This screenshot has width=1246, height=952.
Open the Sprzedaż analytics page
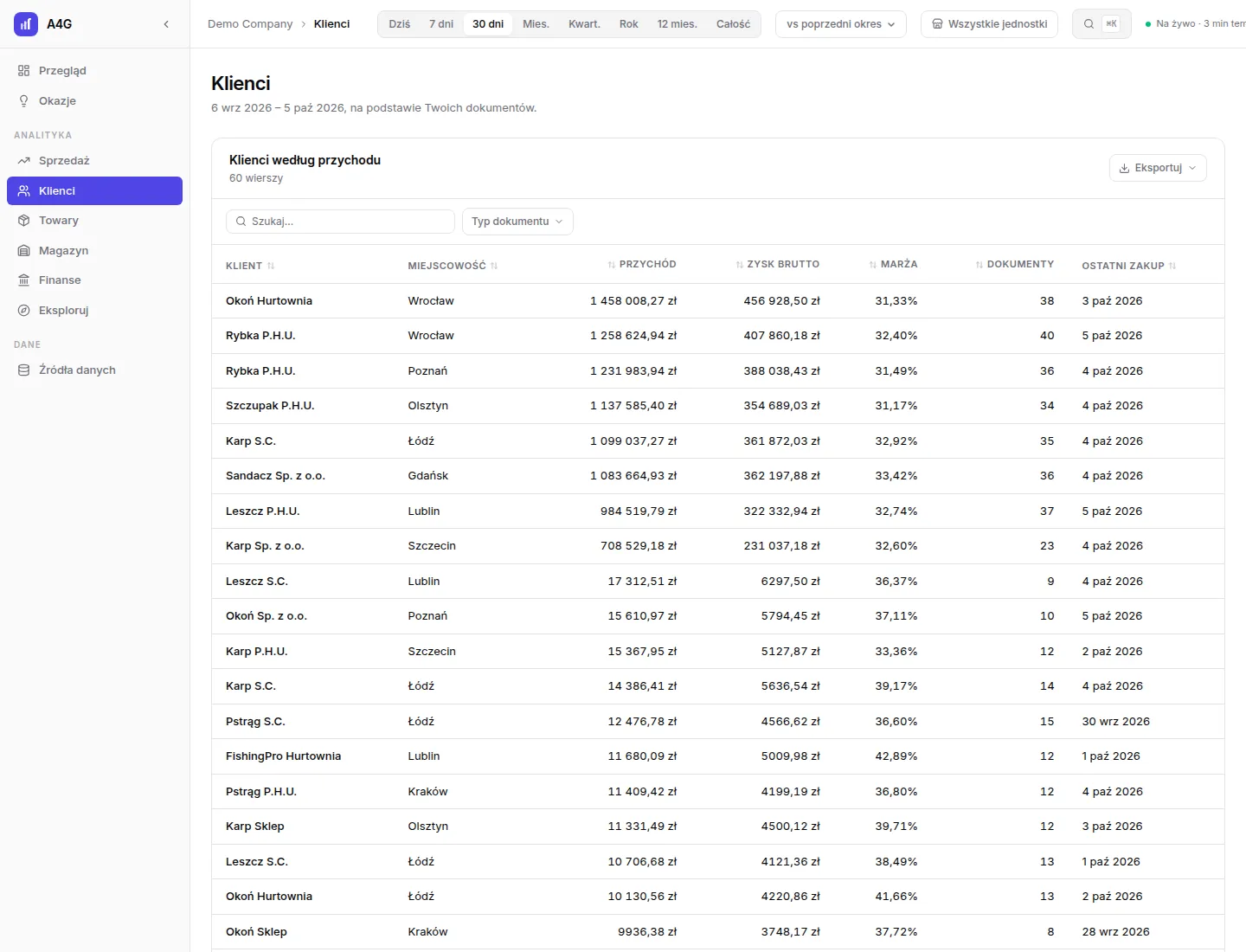94,161
